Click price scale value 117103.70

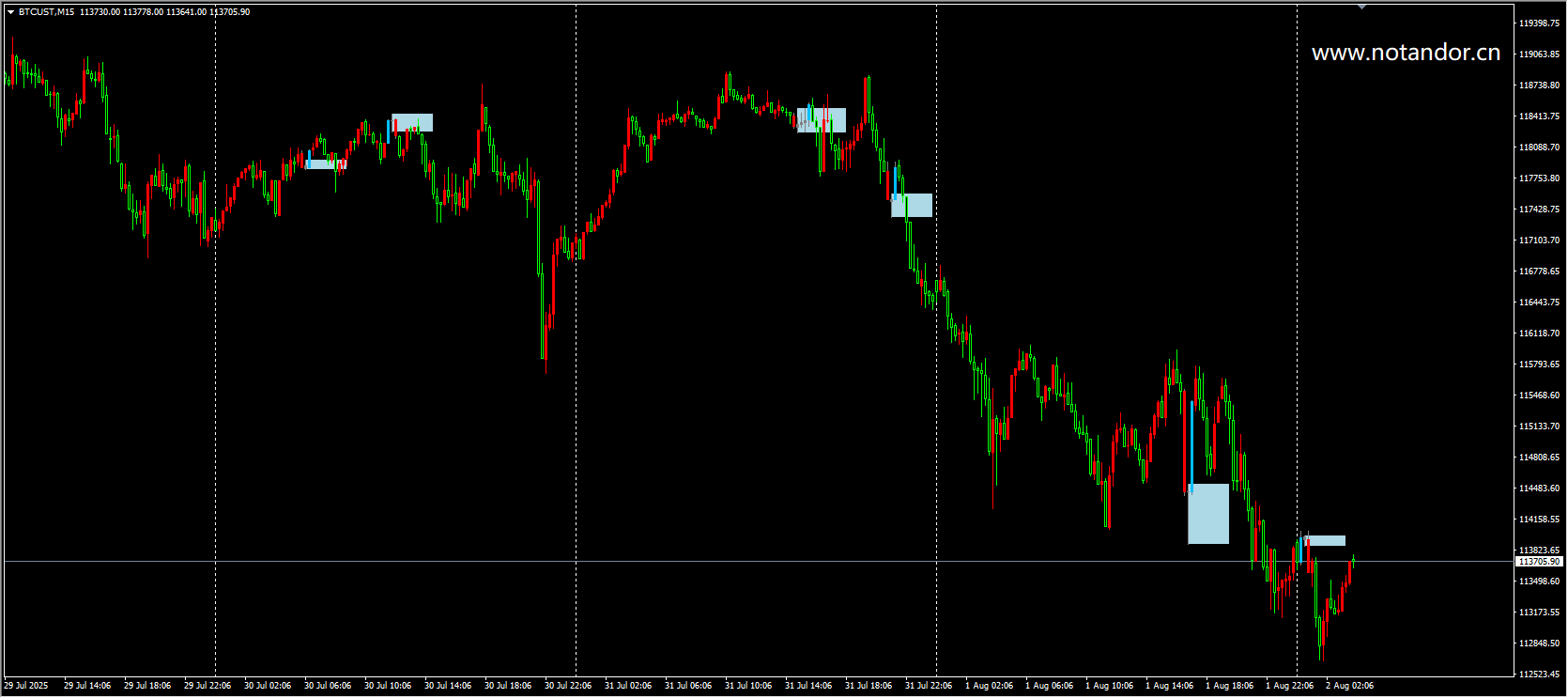coord(1539,240)
